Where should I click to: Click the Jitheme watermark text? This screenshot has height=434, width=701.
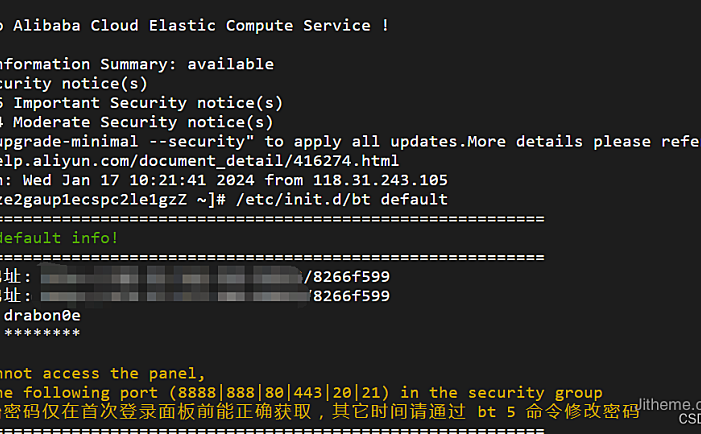(x=669, y=405)
